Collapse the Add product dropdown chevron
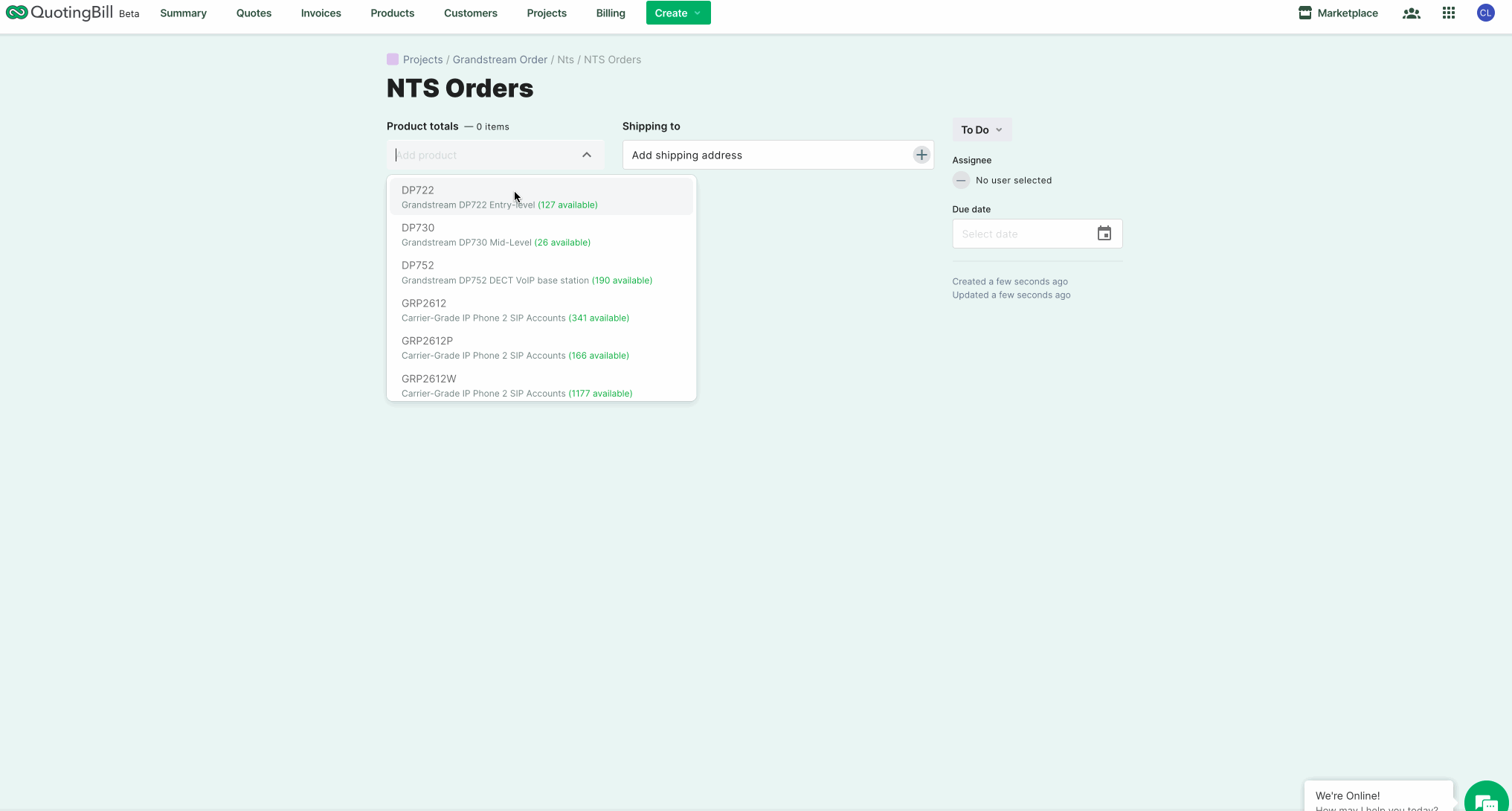1512x811 pixels. (587, 155)
